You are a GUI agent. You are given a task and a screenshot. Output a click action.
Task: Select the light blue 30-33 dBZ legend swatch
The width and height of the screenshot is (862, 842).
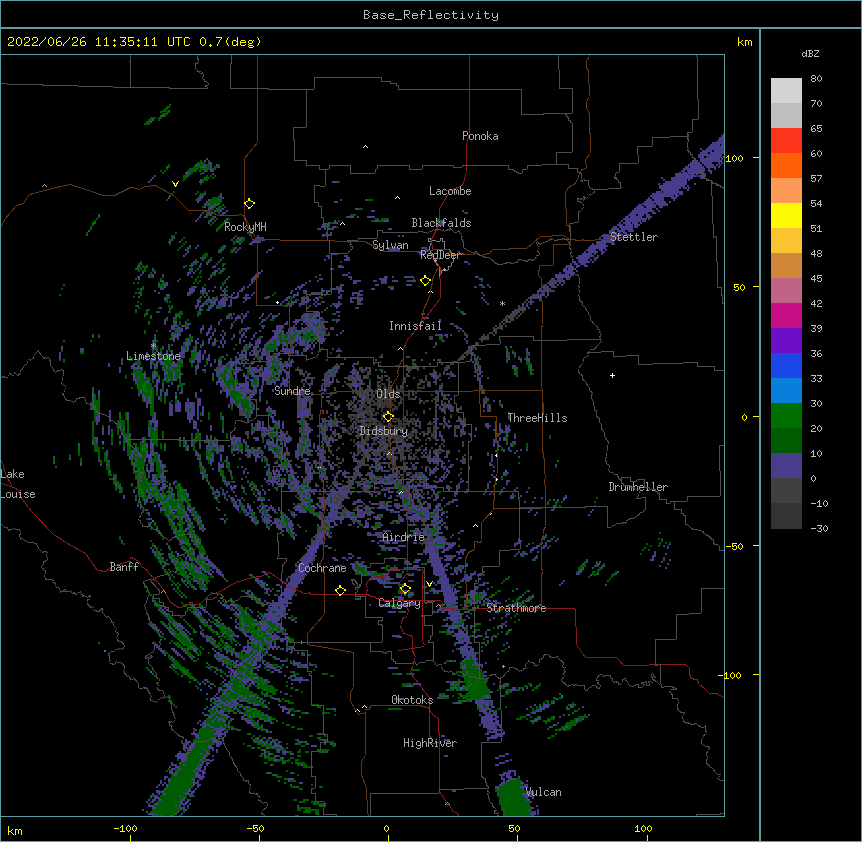786,391
